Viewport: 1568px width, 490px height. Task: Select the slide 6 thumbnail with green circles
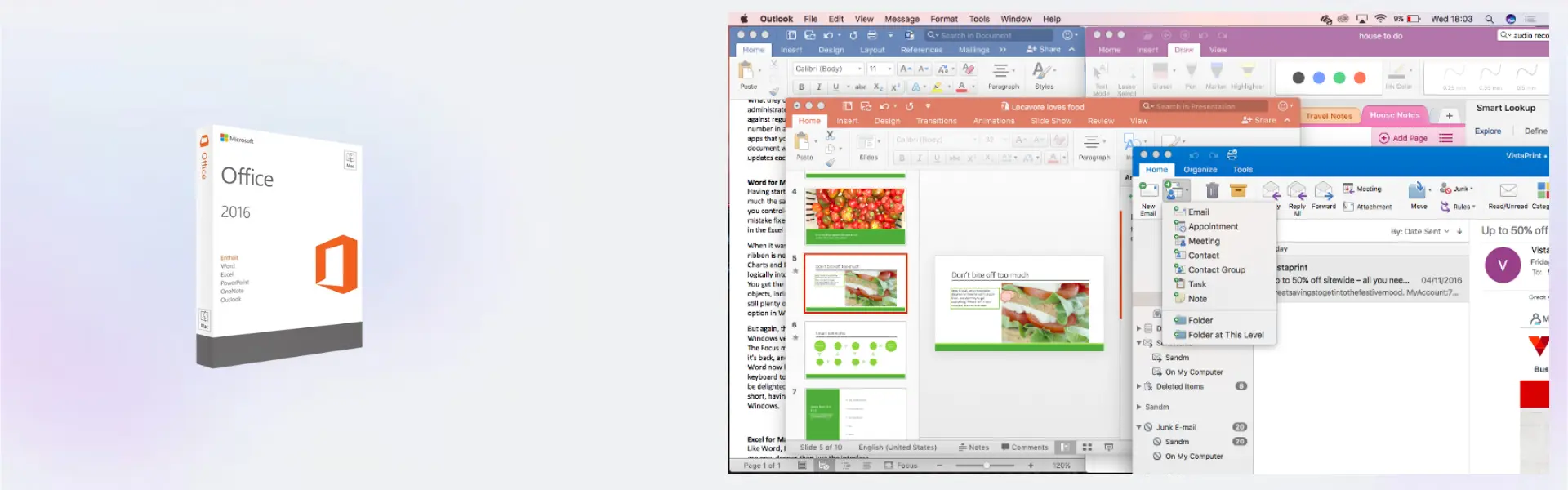[x=855, y=350]
